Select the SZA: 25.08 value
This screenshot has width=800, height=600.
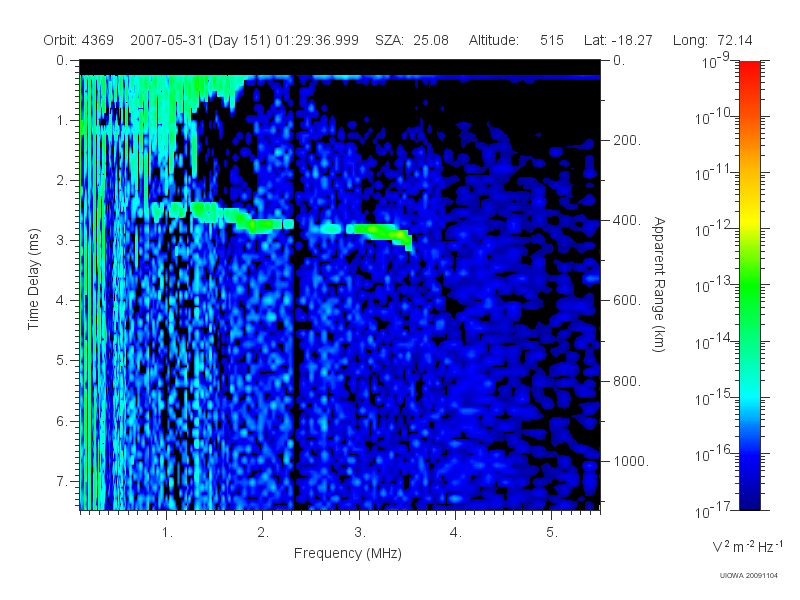[x=412, y=40]
